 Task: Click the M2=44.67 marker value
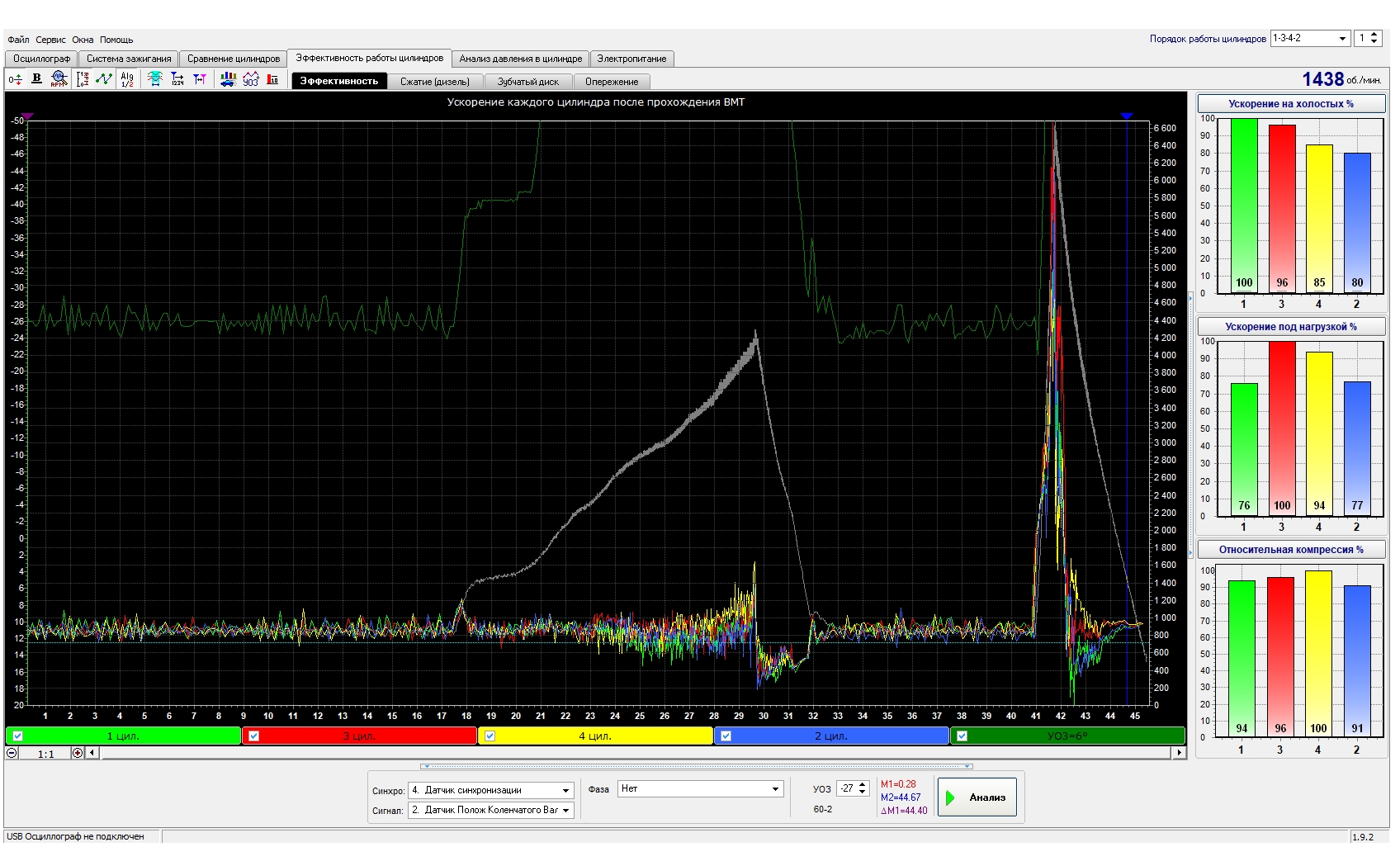901,797
